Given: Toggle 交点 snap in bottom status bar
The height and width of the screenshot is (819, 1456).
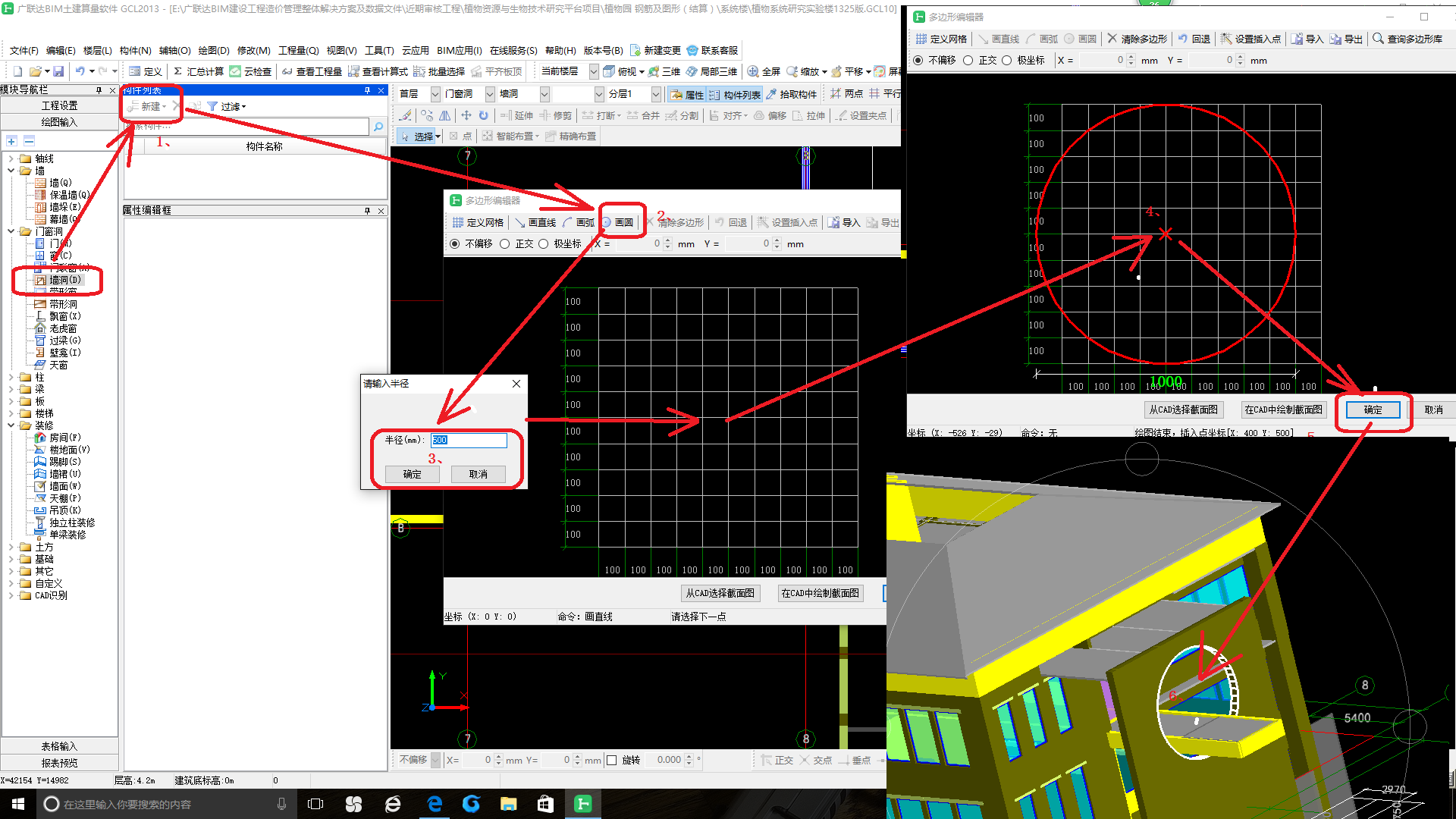Looking at the screenshot, I should click(815, 760).
